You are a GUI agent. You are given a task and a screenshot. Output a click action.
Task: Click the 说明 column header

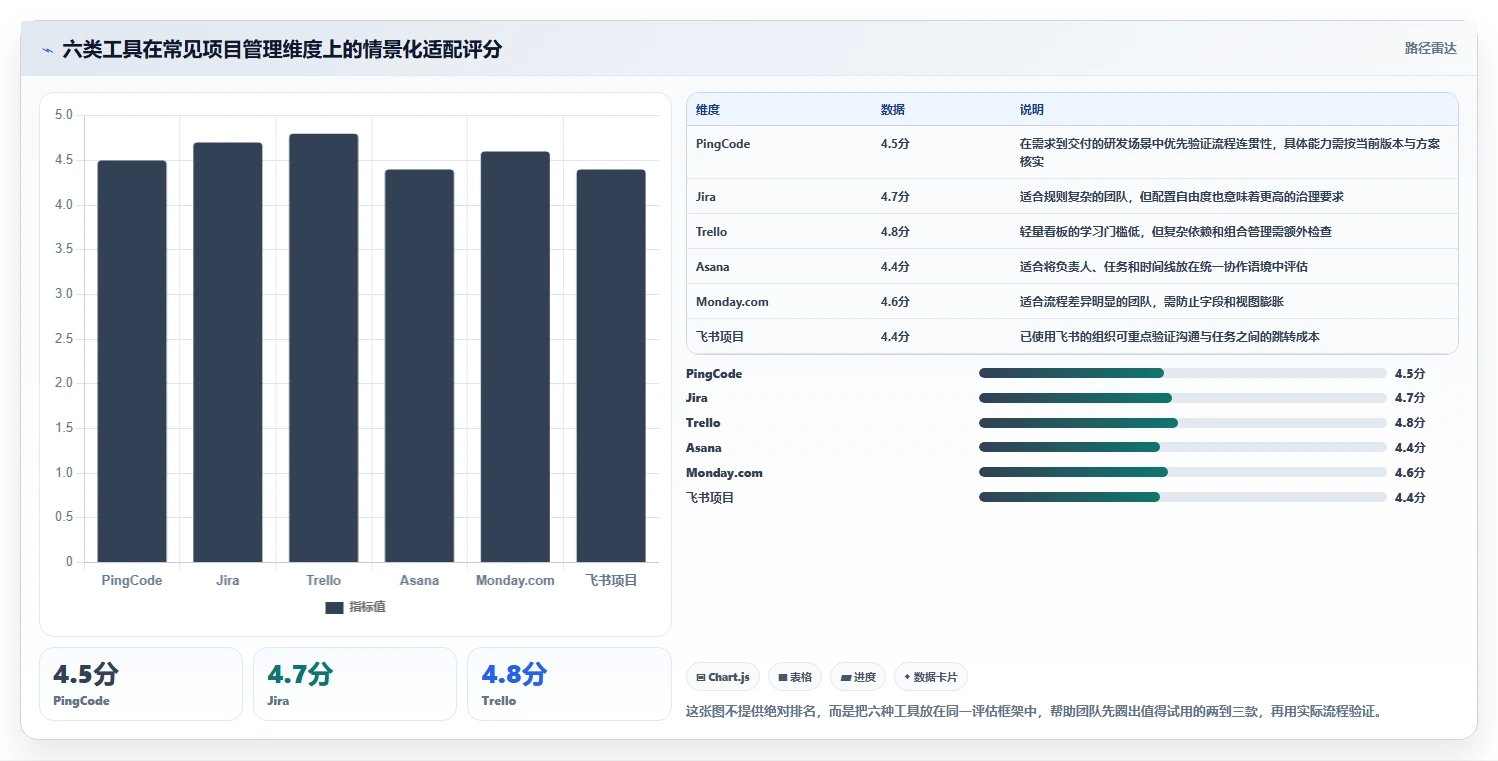[x=1032, y=109]
